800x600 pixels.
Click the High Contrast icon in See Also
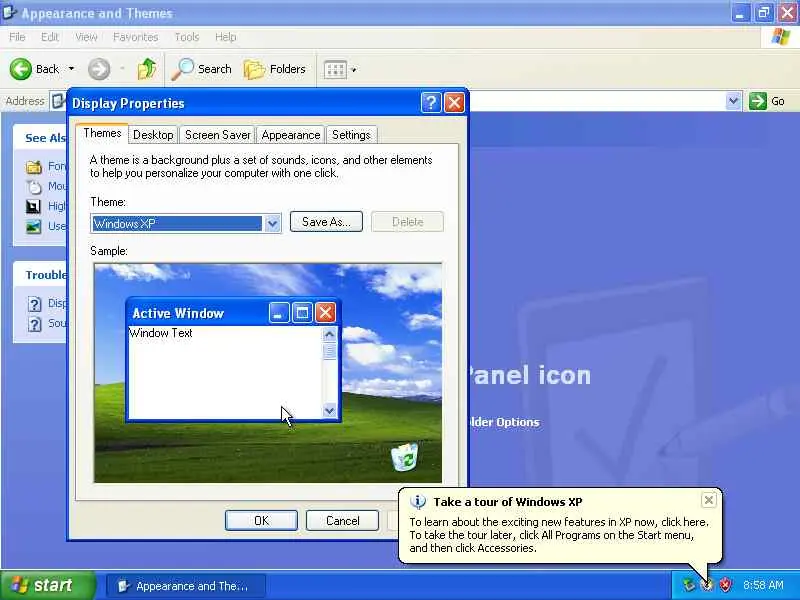point(34,207)
